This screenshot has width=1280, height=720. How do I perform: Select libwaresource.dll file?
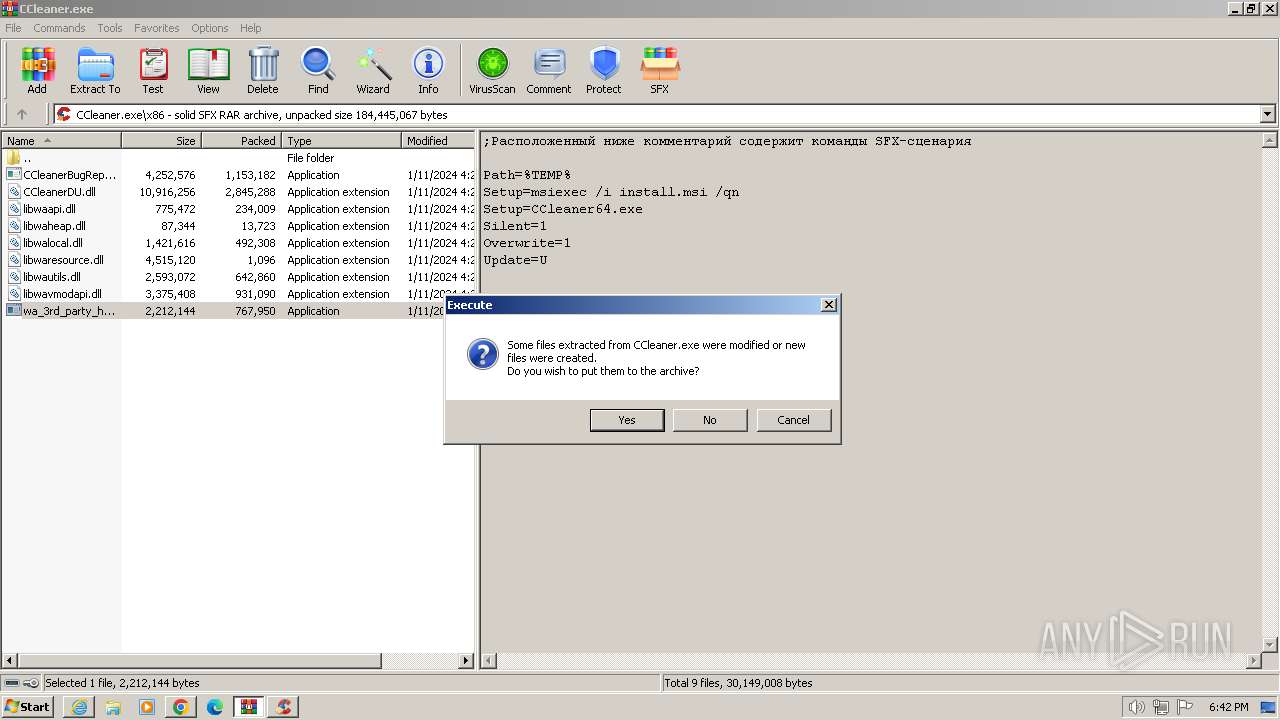238,260
